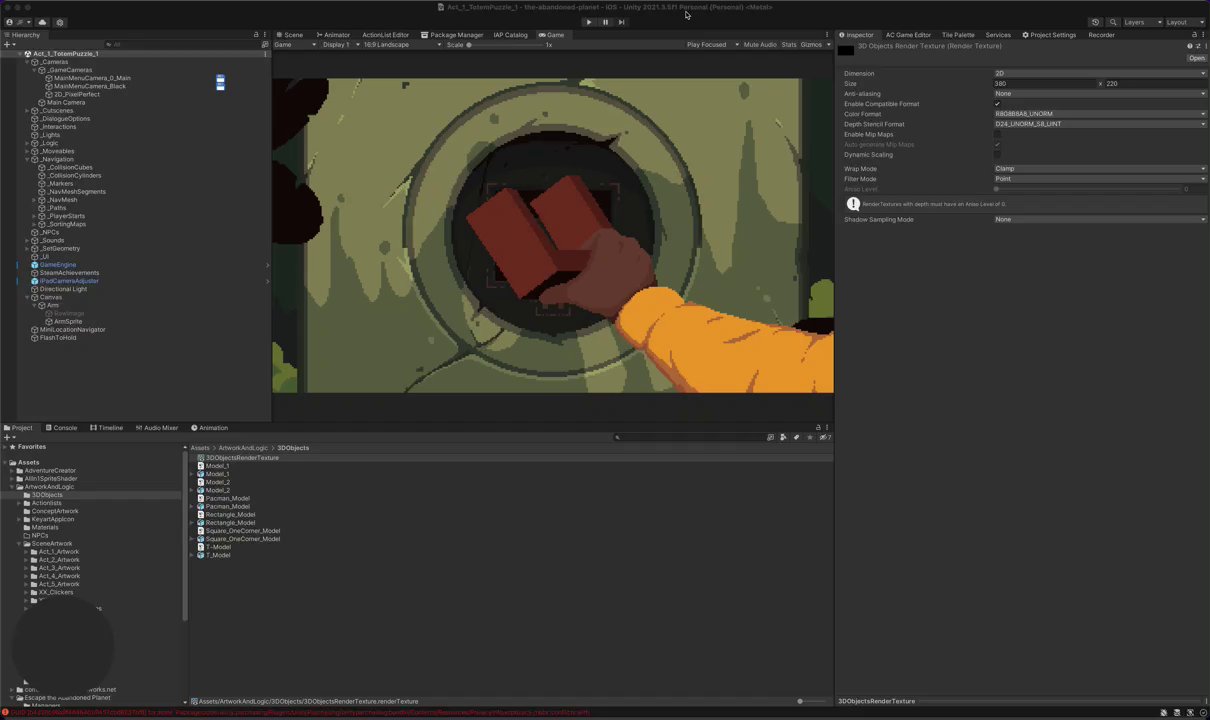Open the Filter Mode dropdown
Viewport: 1210px width, 720px height.
tap(1100, 179)
